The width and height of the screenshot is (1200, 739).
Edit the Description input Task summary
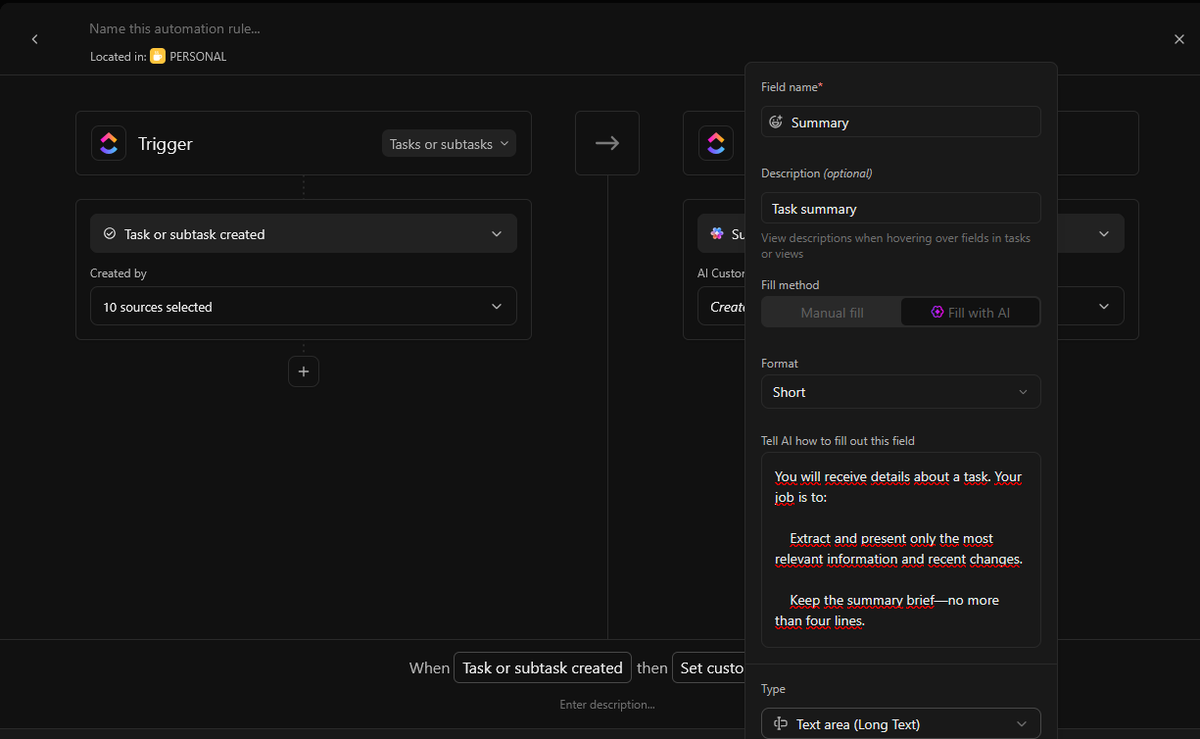(x=901, y=208)
